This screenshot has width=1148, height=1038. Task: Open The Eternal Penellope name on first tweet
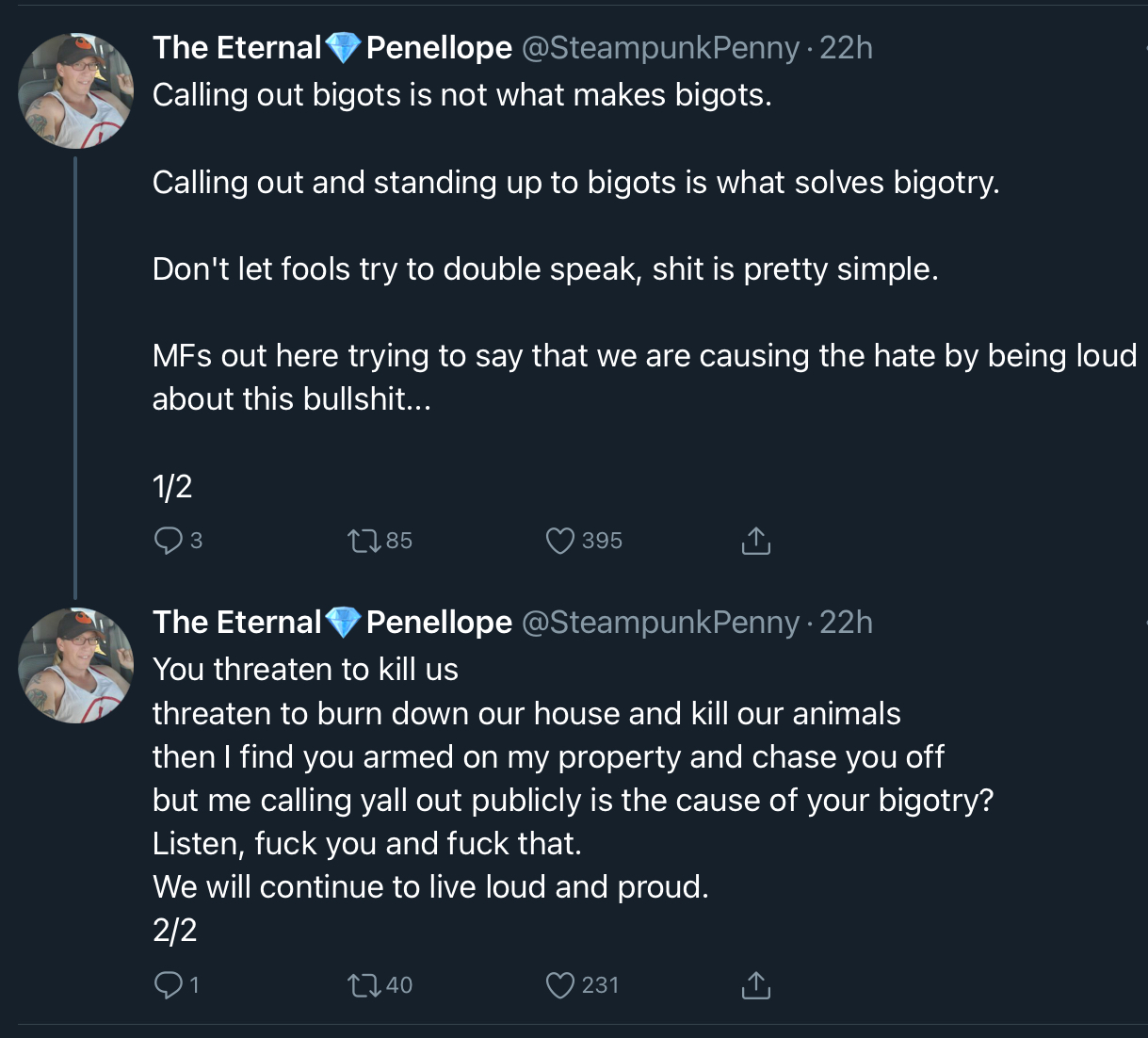332,47
